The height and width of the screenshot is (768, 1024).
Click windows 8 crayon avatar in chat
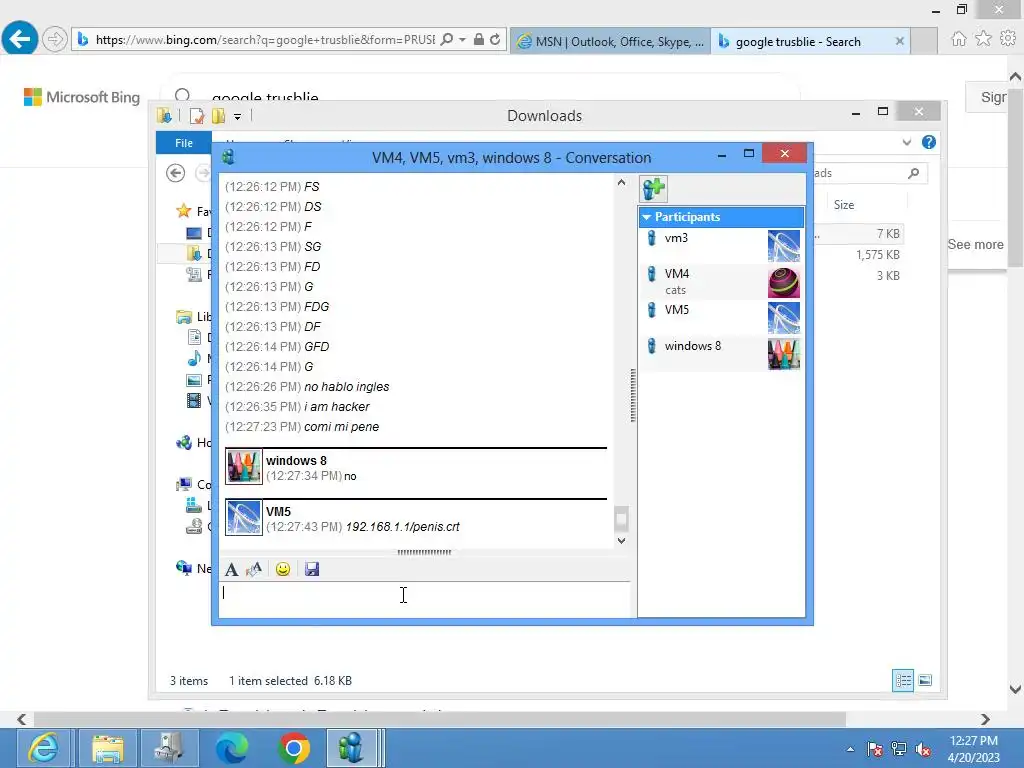(x=244, y=466)
